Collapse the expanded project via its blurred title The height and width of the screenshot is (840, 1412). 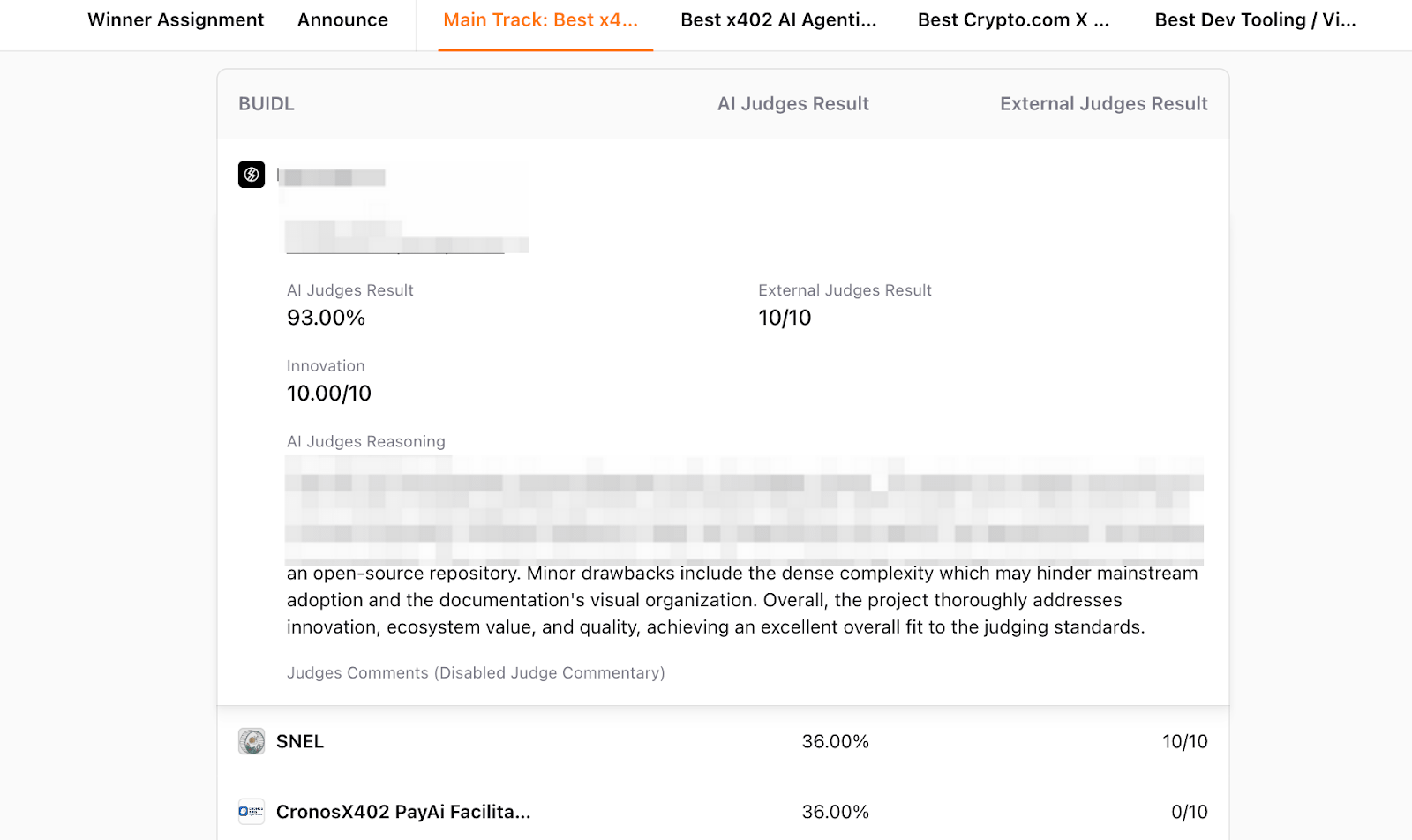334,177
